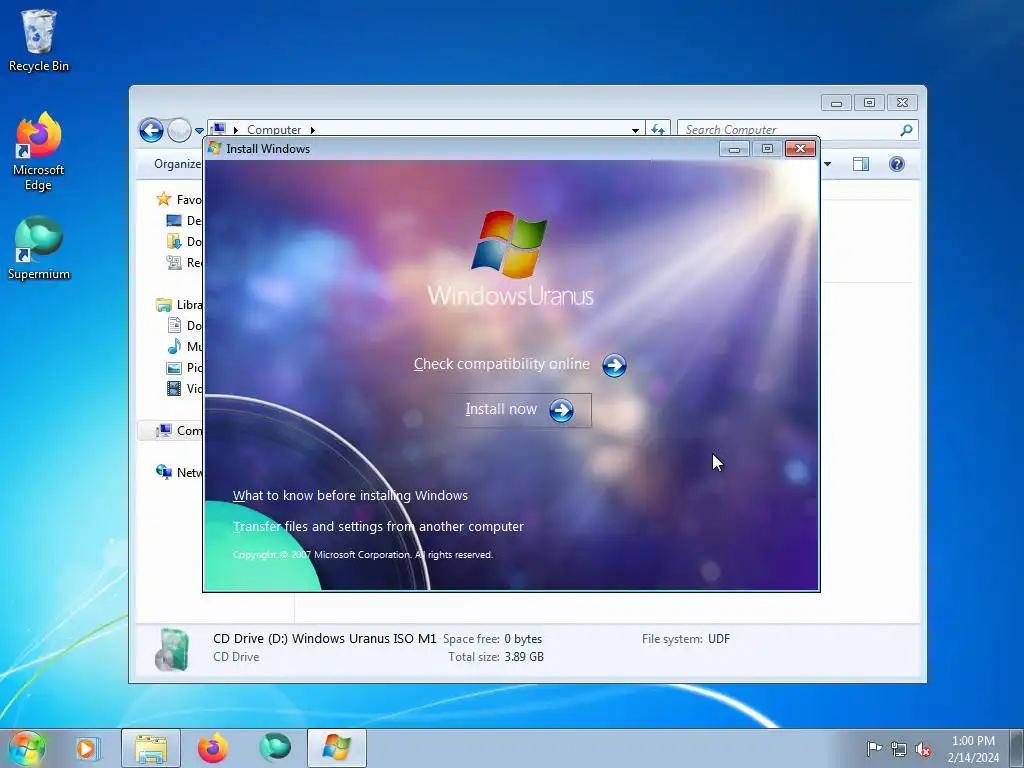Open Explorer help icon

tap(897, 164)
